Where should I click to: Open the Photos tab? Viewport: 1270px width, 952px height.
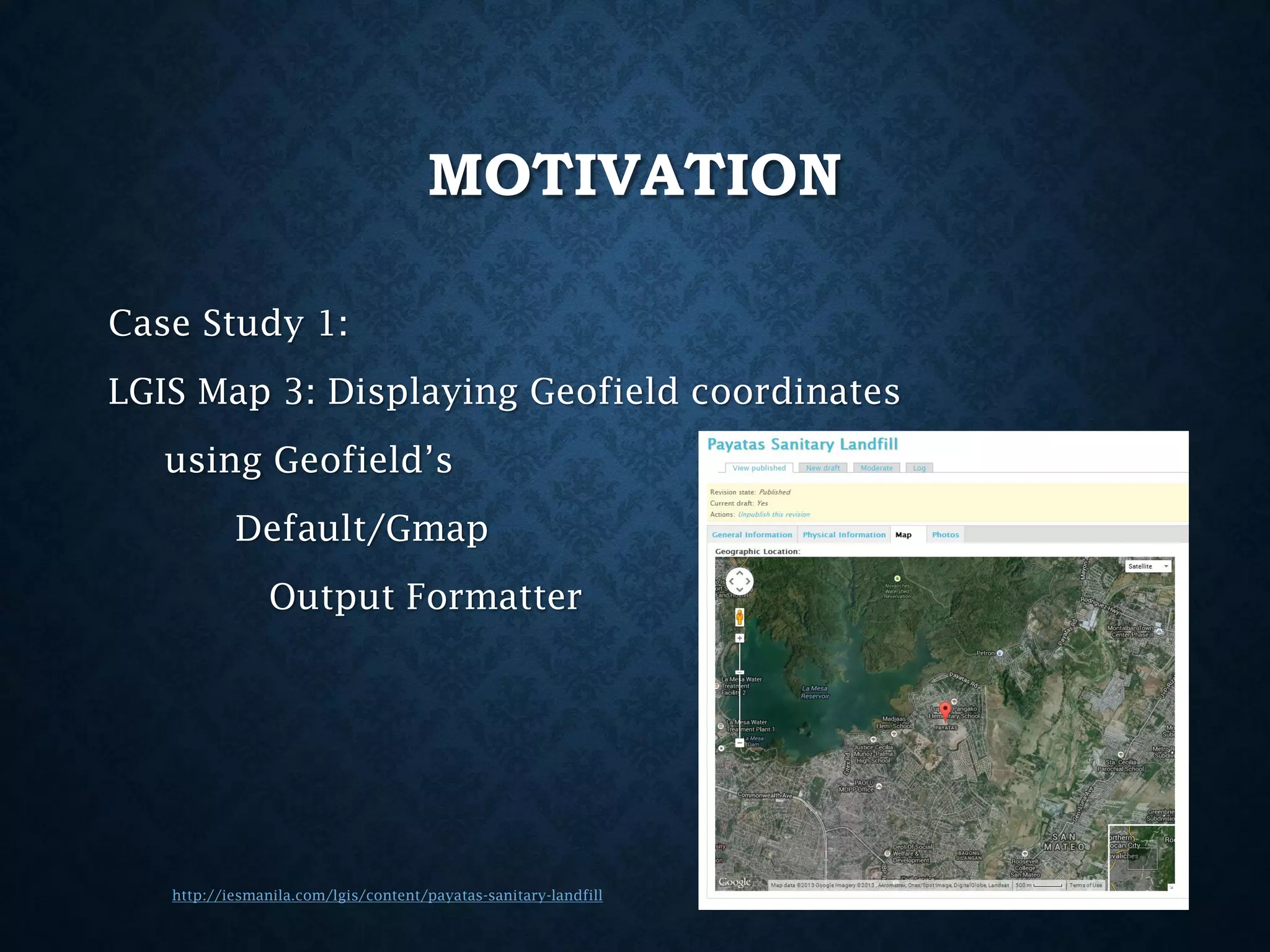945,535
